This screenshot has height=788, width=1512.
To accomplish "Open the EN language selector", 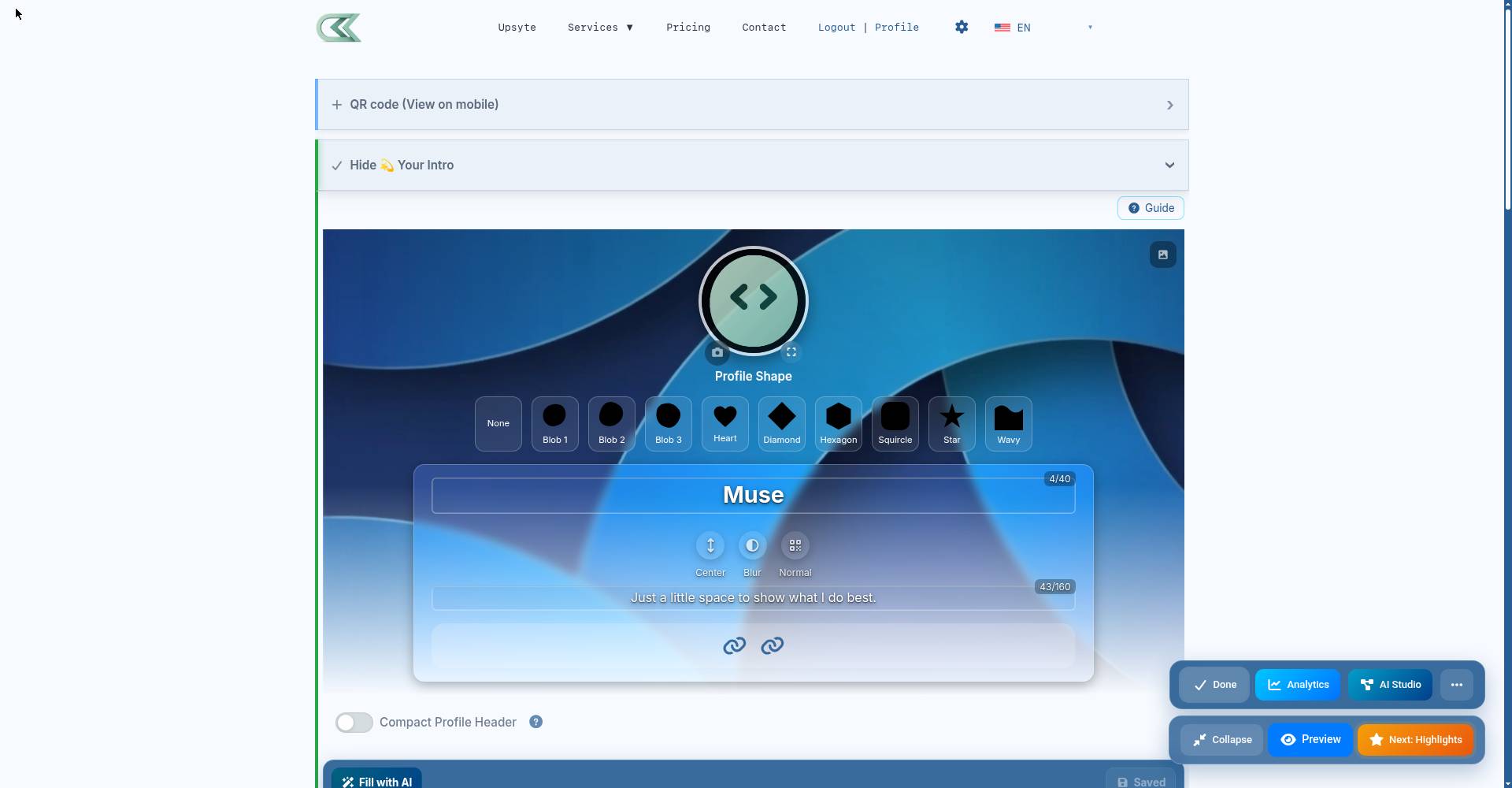I will pos(1043,28).
